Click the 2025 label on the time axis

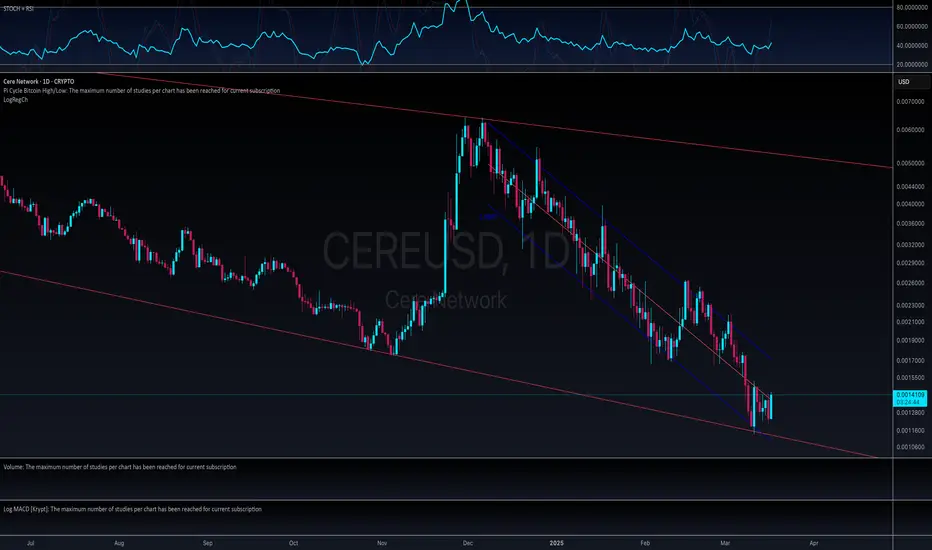point(556,543)
